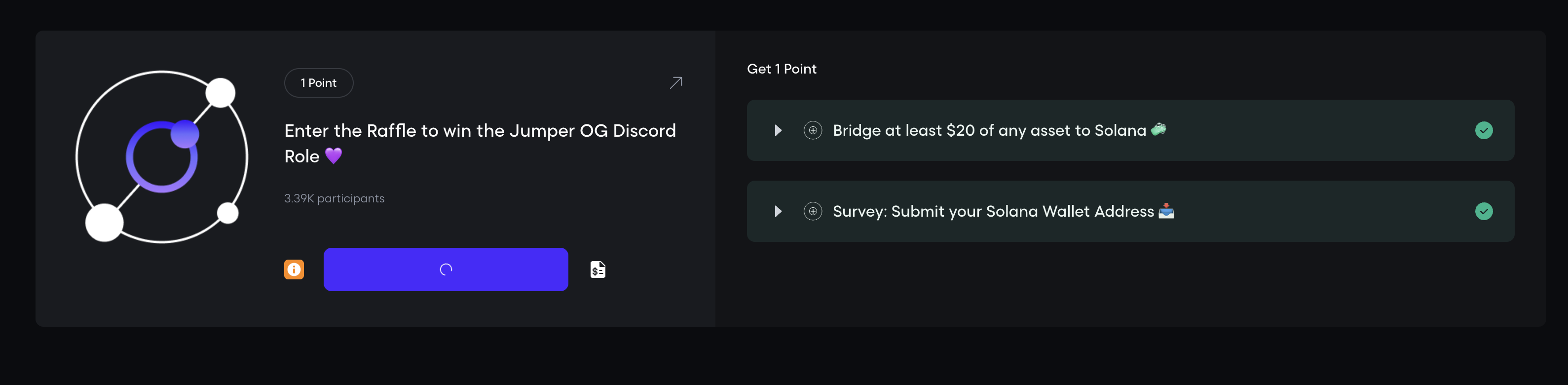This screenshot has height=385, width=1568.
Task: Expand the Survey Solana Wallet task
Action: pos(778,211)
